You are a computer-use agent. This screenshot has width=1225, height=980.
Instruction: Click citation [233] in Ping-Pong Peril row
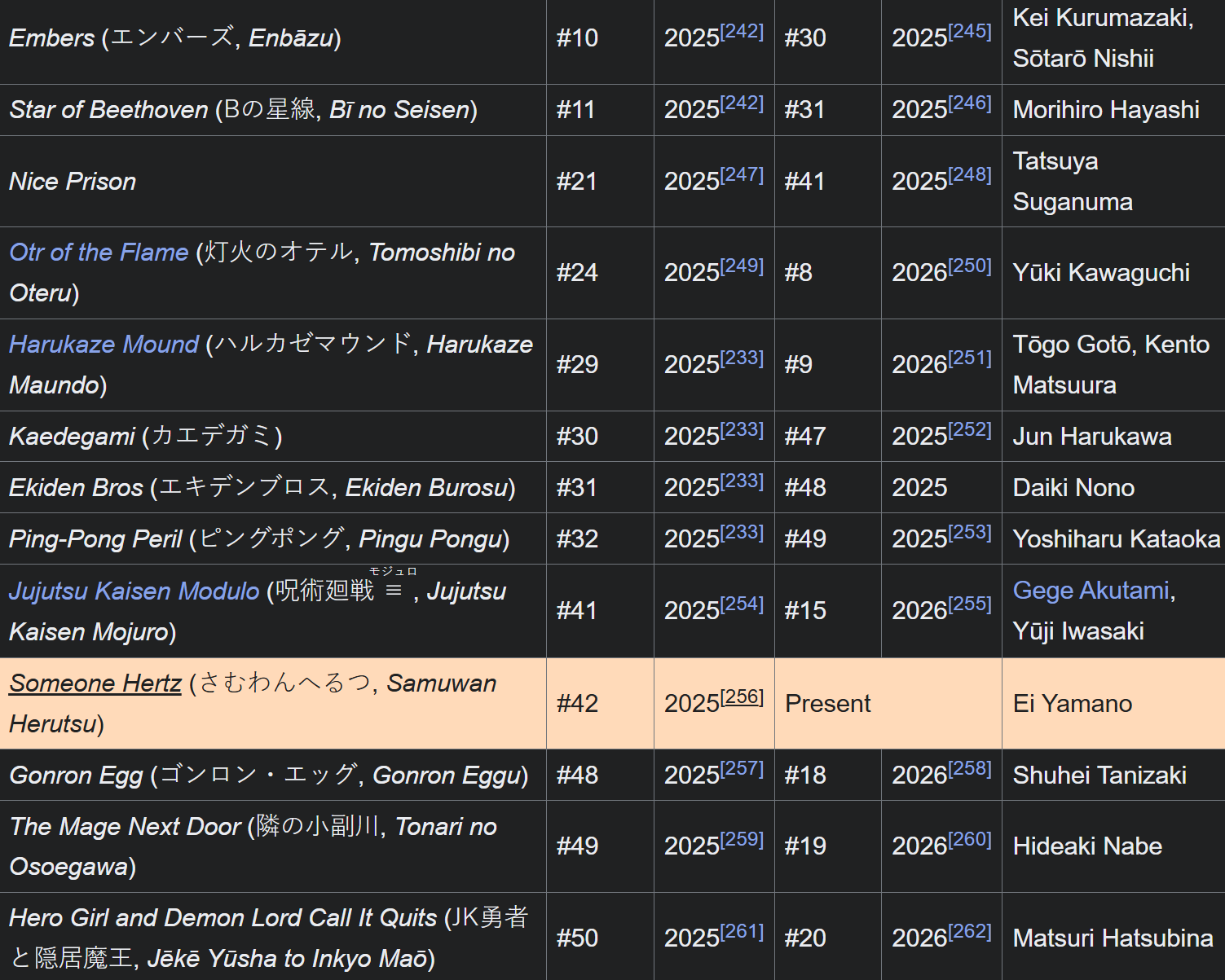click(742, 533)
